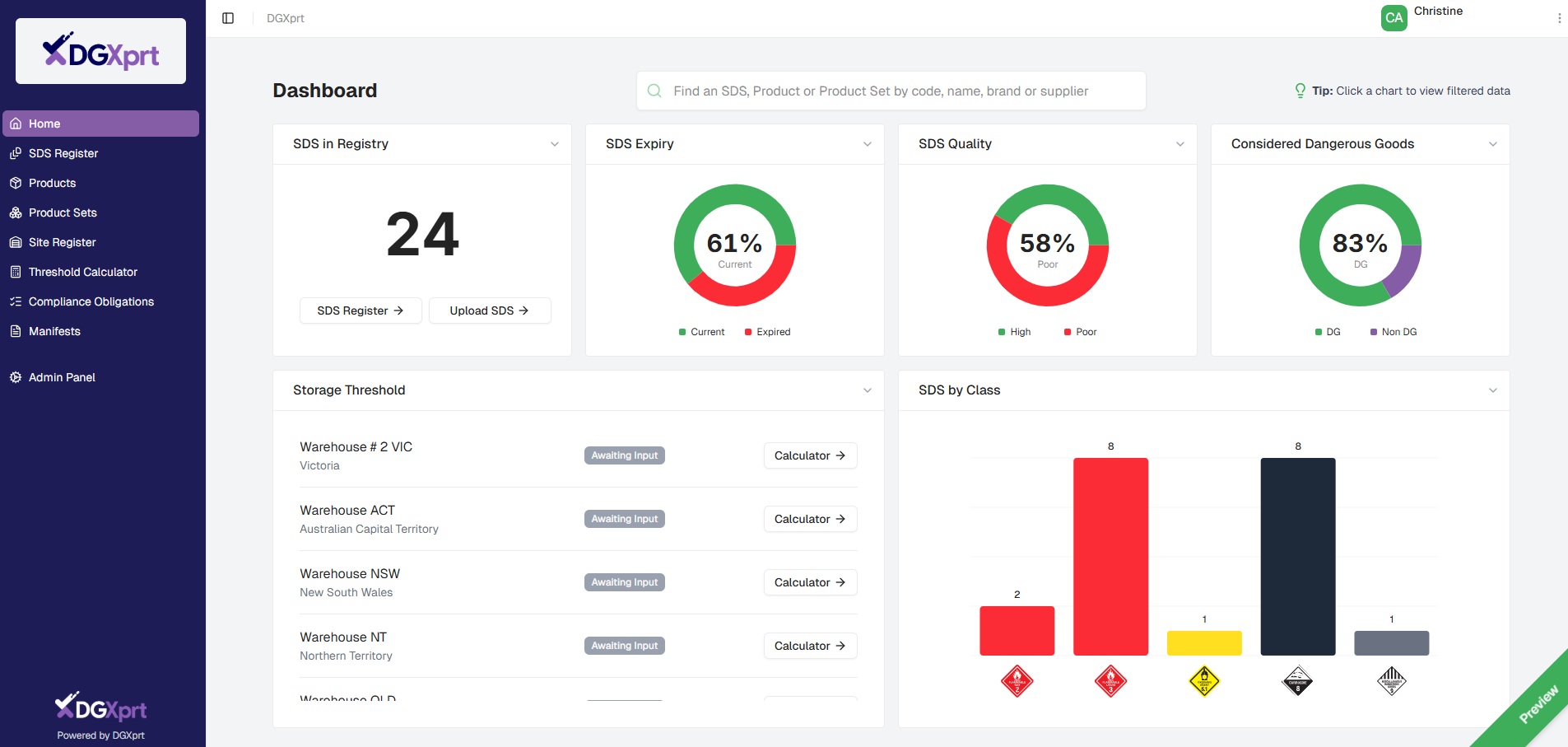The height and width of the screenshot is (747, 1568).
Task: Select the Home menu item
Action: click(44, 124)
